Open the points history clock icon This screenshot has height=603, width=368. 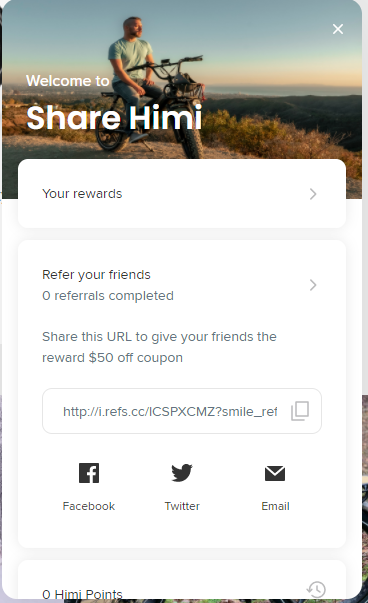(x=316, y=589)
